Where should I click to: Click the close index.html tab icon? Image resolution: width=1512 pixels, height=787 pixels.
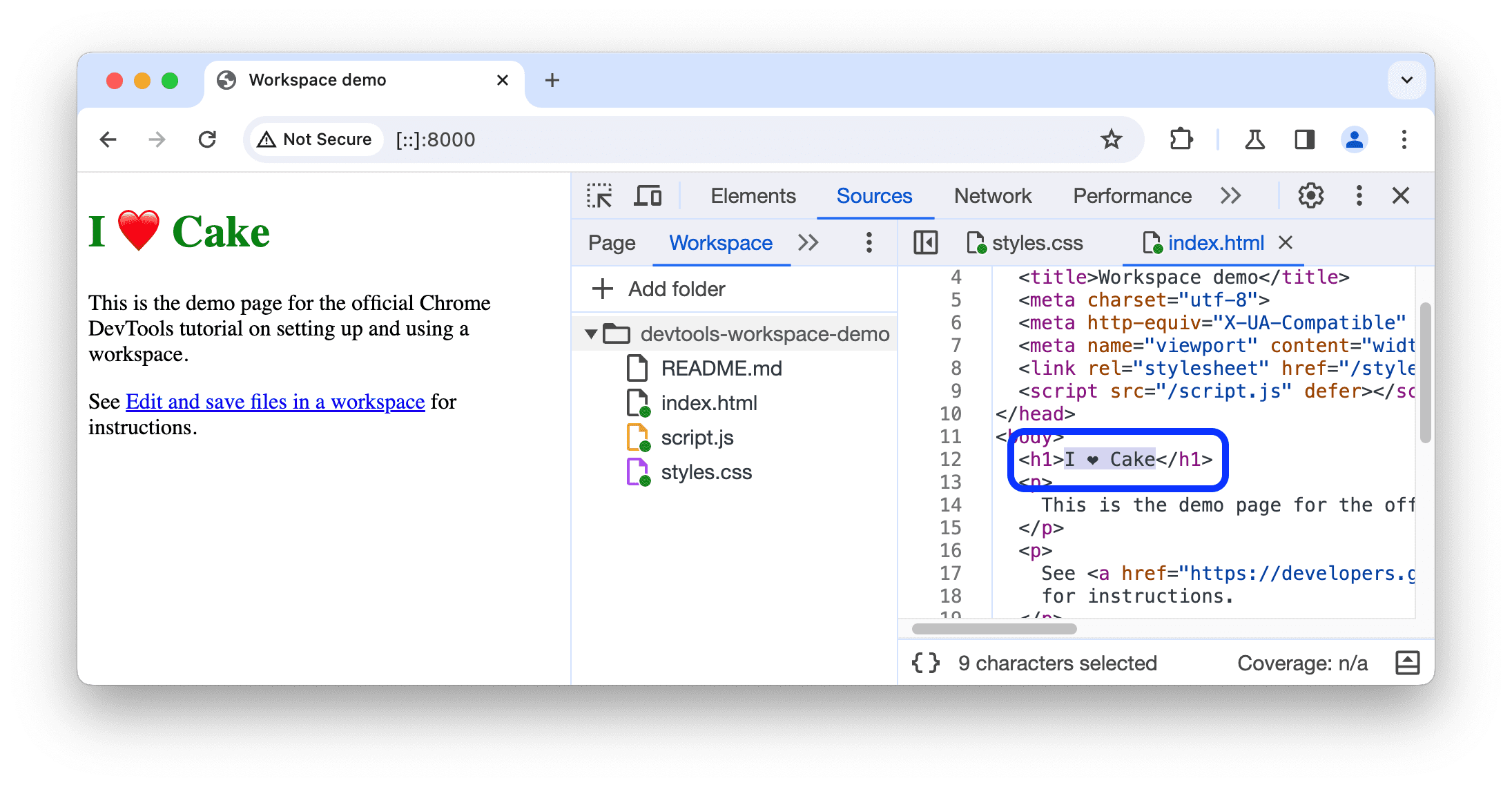pyautogui.click(x=1291, y=243)
